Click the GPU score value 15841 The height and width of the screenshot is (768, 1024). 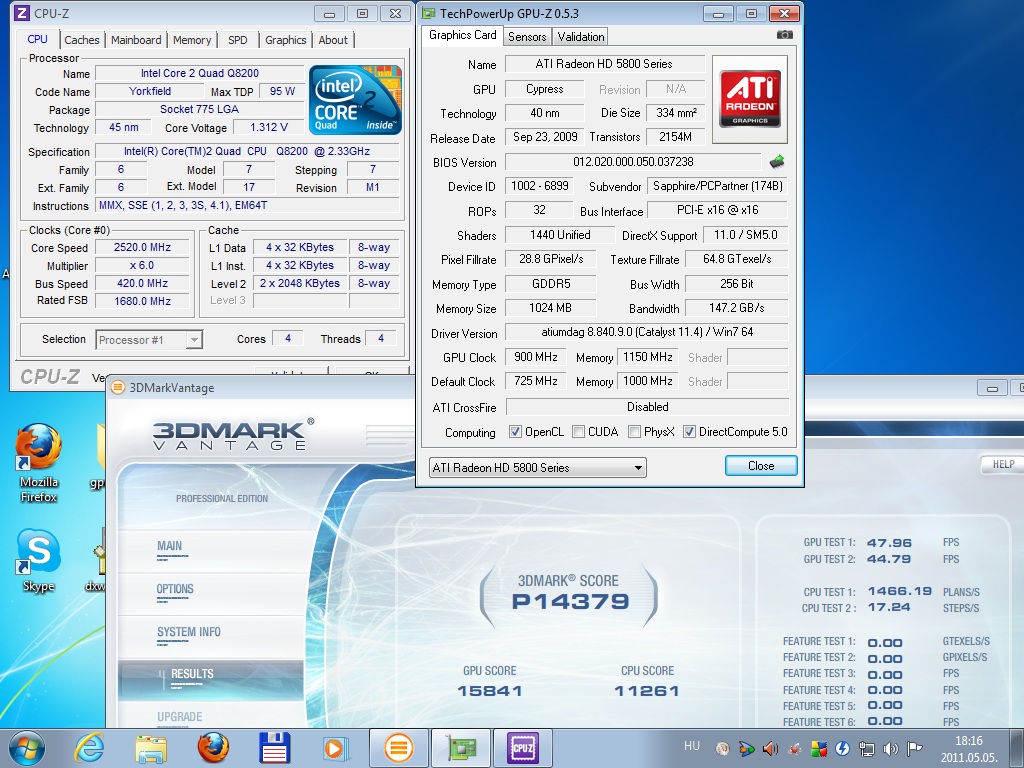click(489, 690)
